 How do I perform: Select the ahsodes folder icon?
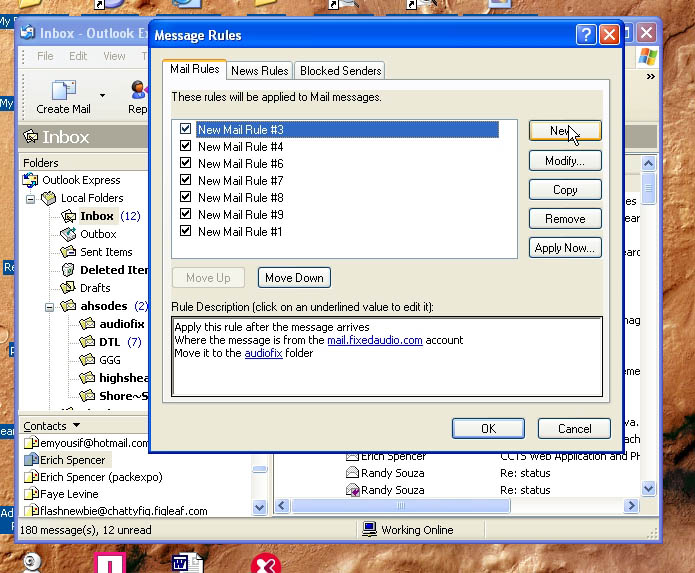click(x=68, y=306)
